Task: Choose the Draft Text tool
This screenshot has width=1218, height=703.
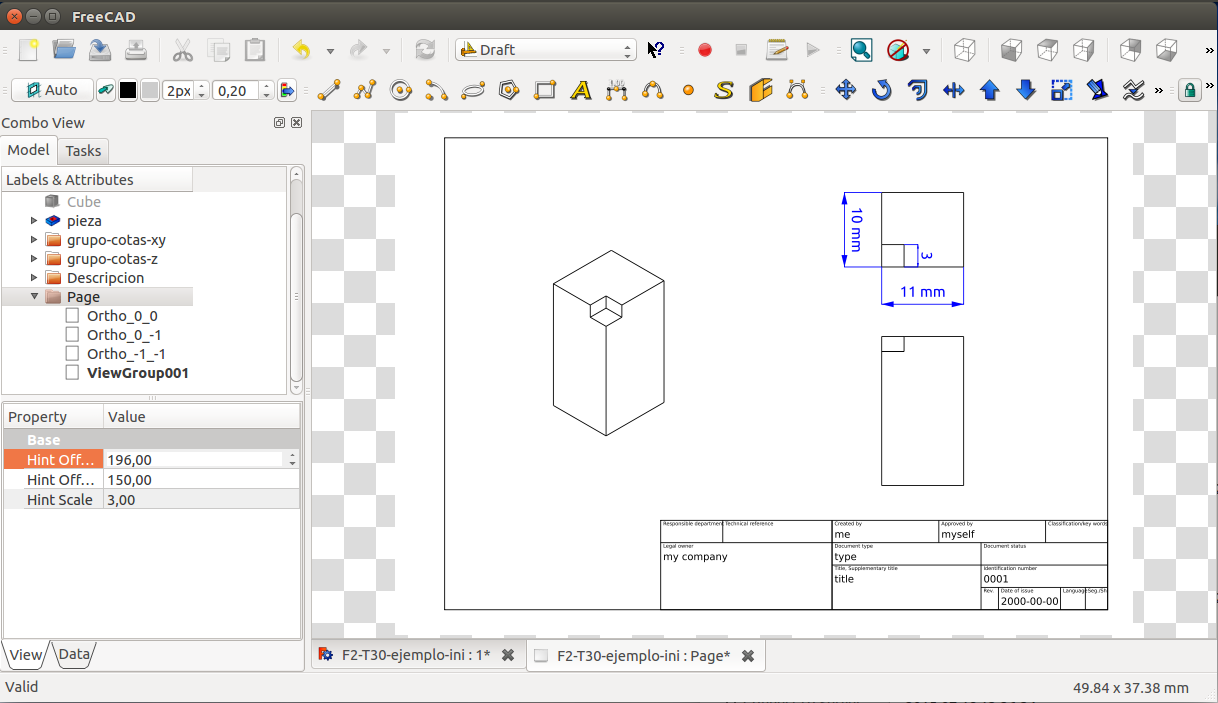Action: click(580, 91)
